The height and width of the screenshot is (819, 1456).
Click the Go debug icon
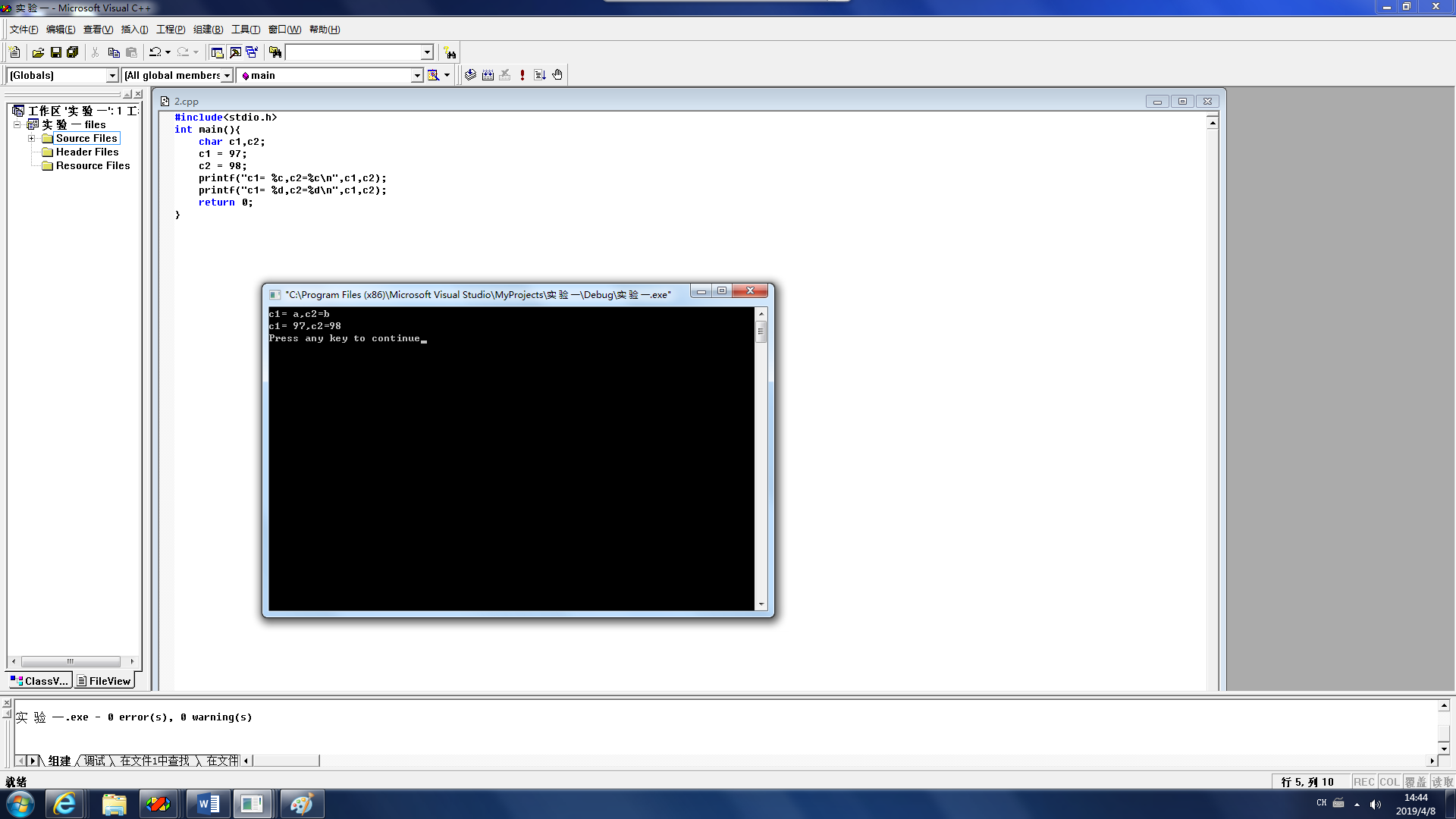coord(540,75)
